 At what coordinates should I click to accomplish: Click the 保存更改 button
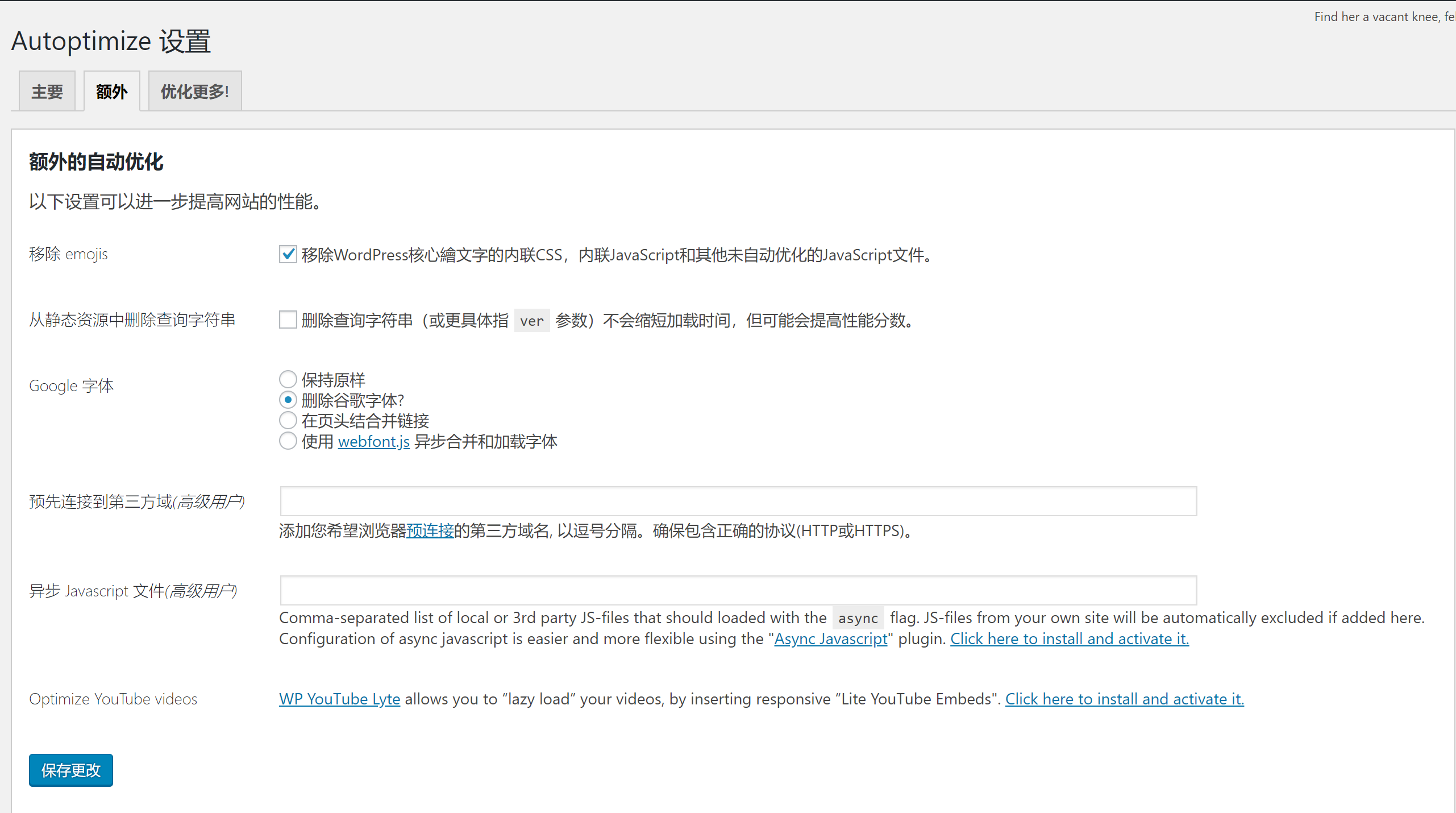coord(71,770)
